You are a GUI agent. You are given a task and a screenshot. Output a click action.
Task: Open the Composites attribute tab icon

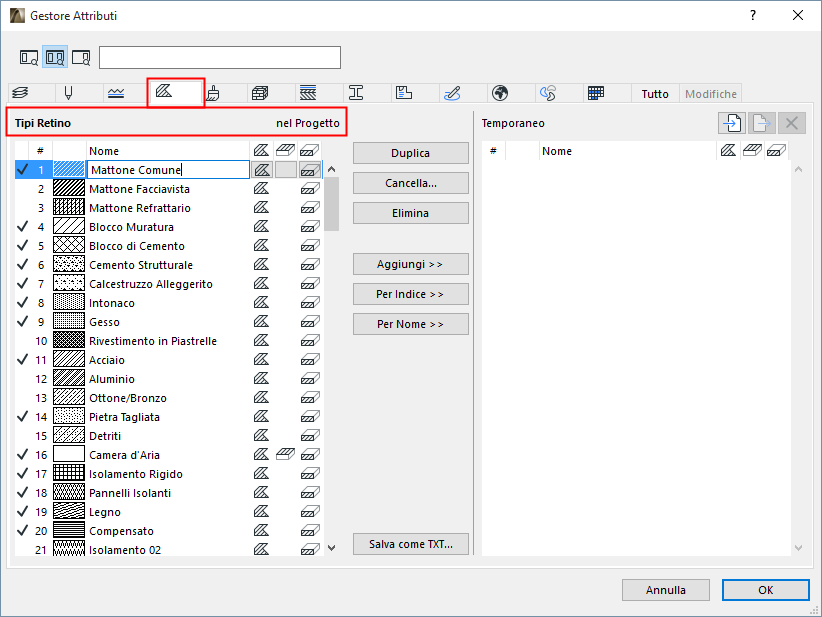coord(308,93)
